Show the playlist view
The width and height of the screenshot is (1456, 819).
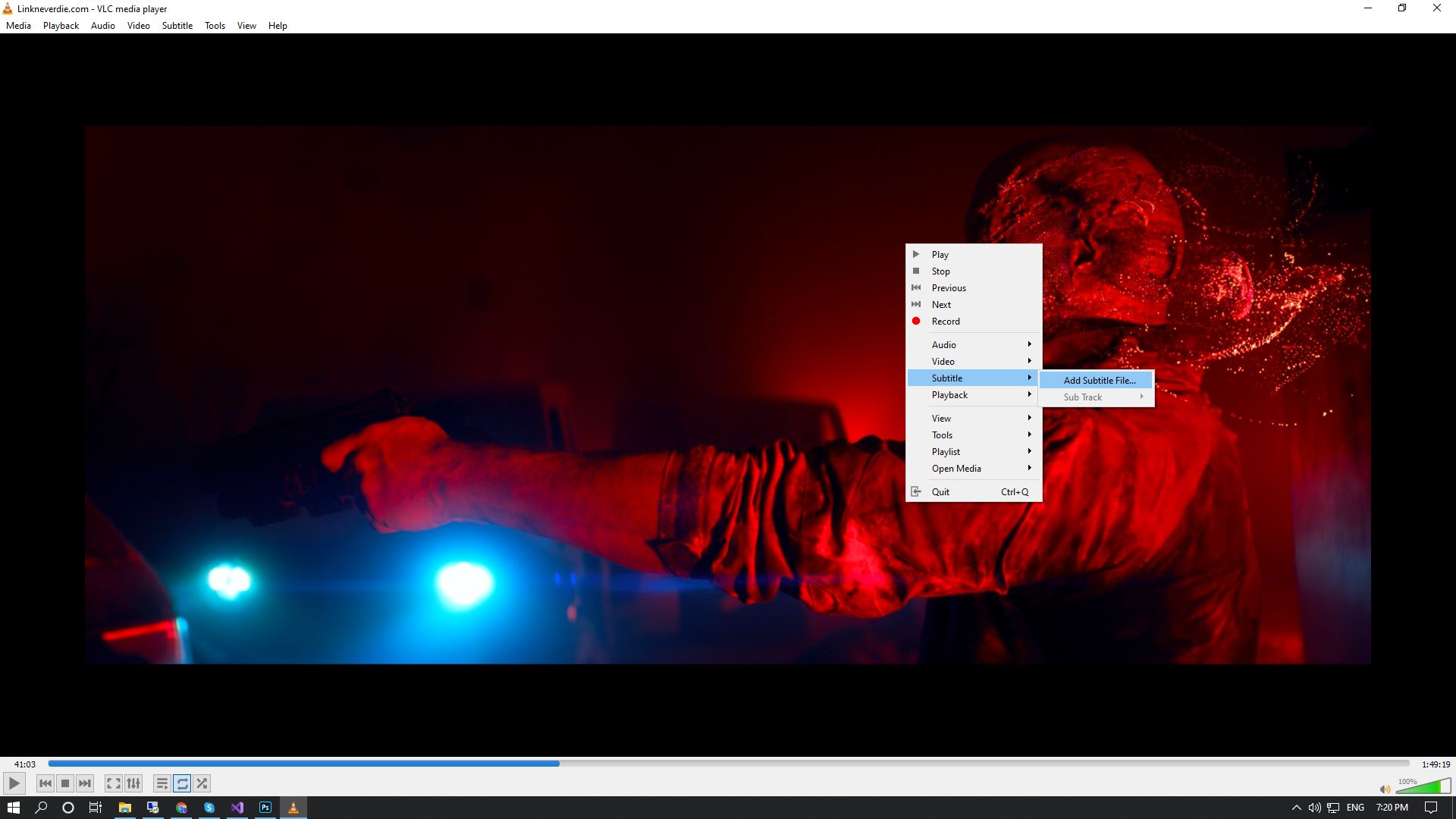162,783
